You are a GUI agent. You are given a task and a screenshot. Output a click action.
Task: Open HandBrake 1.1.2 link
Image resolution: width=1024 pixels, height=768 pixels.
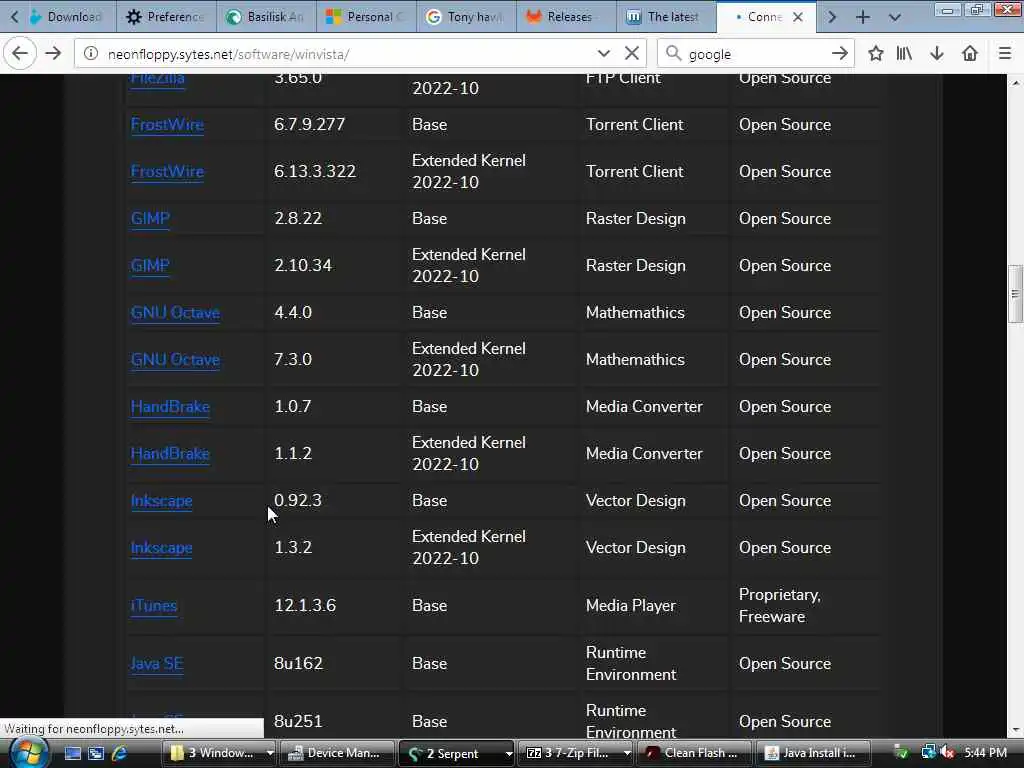point(170,454)
